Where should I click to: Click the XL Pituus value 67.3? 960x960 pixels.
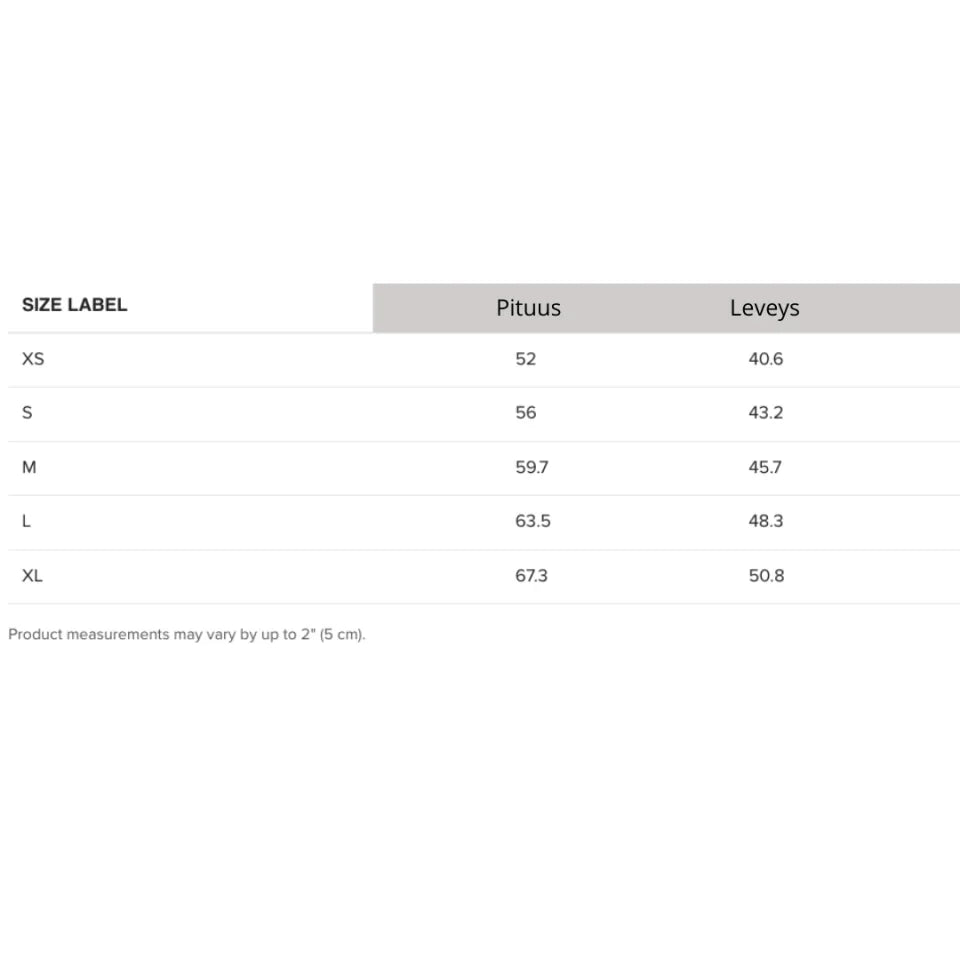pos(532,576)
